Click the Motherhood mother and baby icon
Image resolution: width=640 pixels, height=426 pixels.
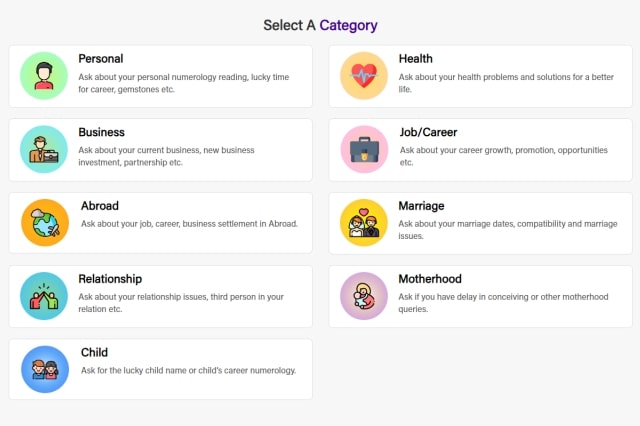pyautogui.click(x=364, y=295)
